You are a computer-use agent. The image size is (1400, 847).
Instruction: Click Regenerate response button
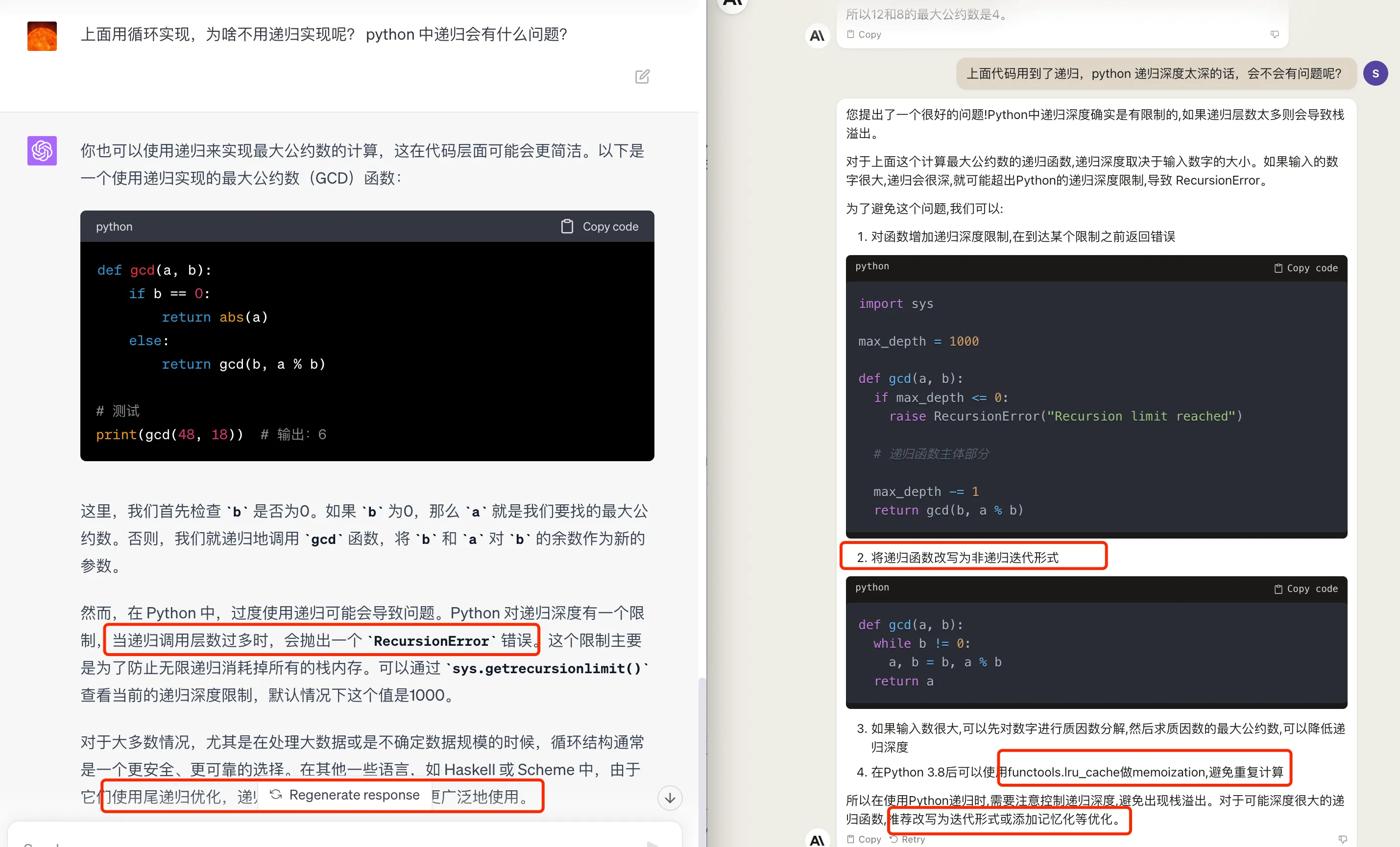(x=344, y=795)
